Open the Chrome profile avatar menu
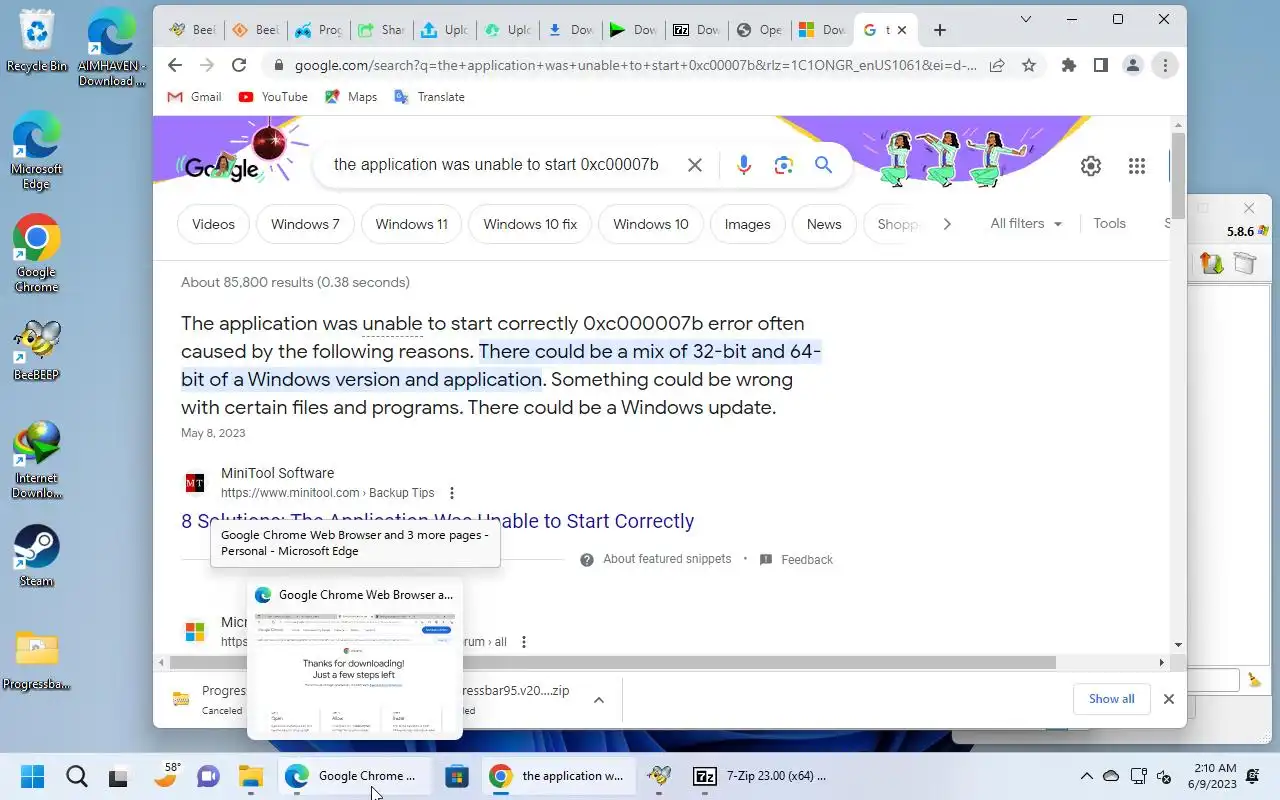This screenshot has height=800, width=1280. [x=1132, y=65]
